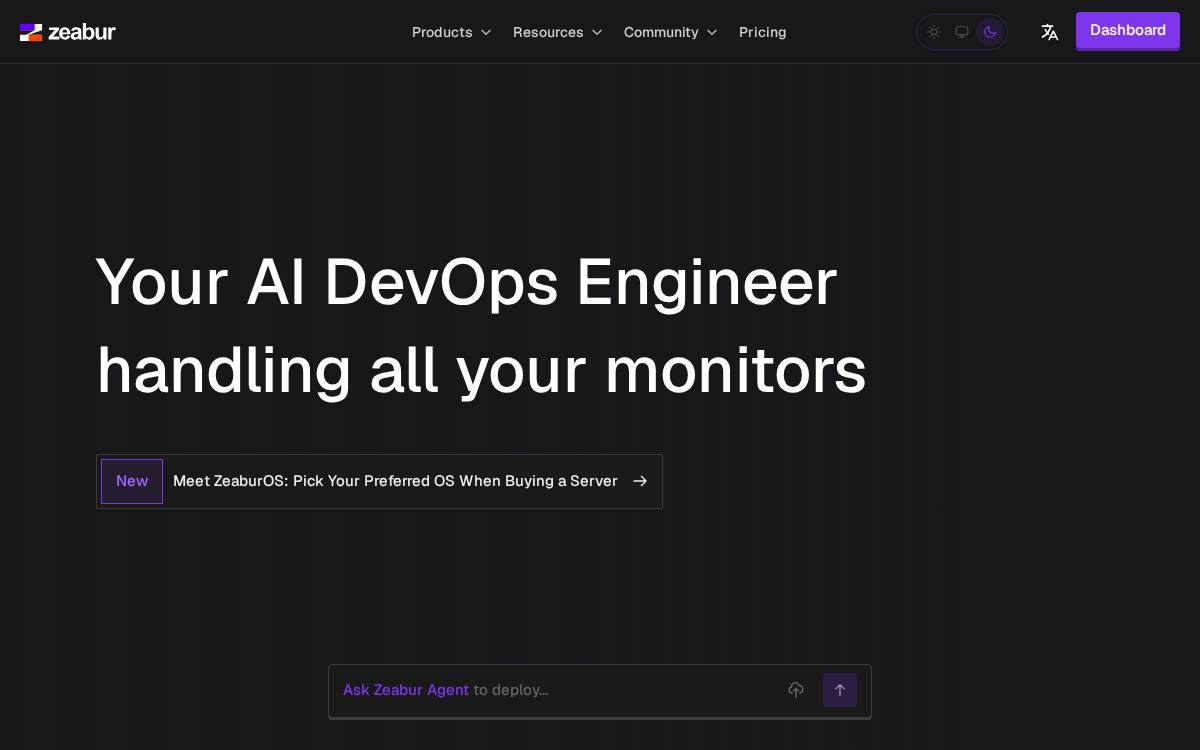This screenshot has height=750, width=1200.
Task: Expand the Community menu
Action: pyautogui.click(x=671, y=32)
